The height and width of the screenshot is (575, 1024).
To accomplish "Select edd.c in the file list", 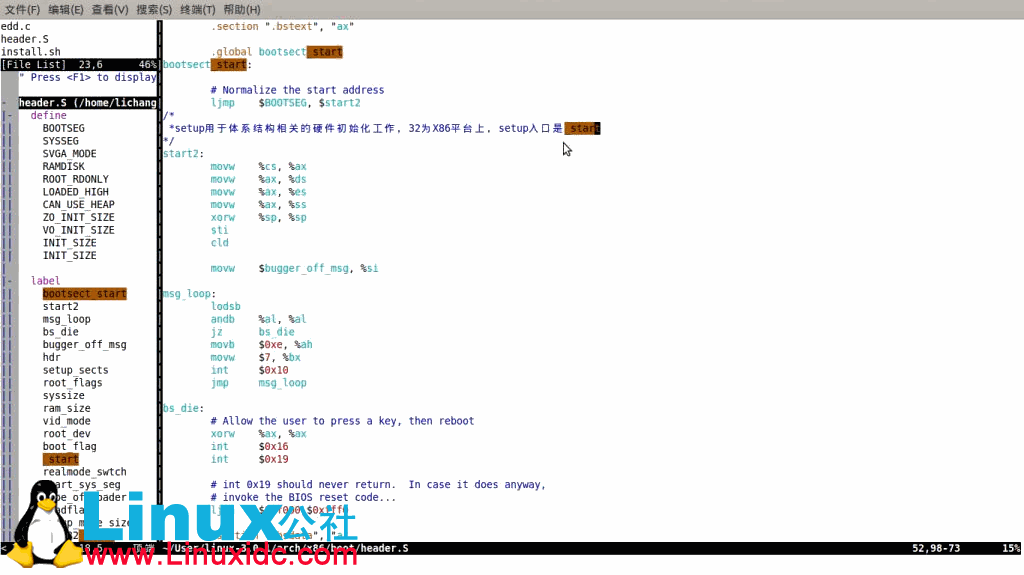I will pos(16,26).
